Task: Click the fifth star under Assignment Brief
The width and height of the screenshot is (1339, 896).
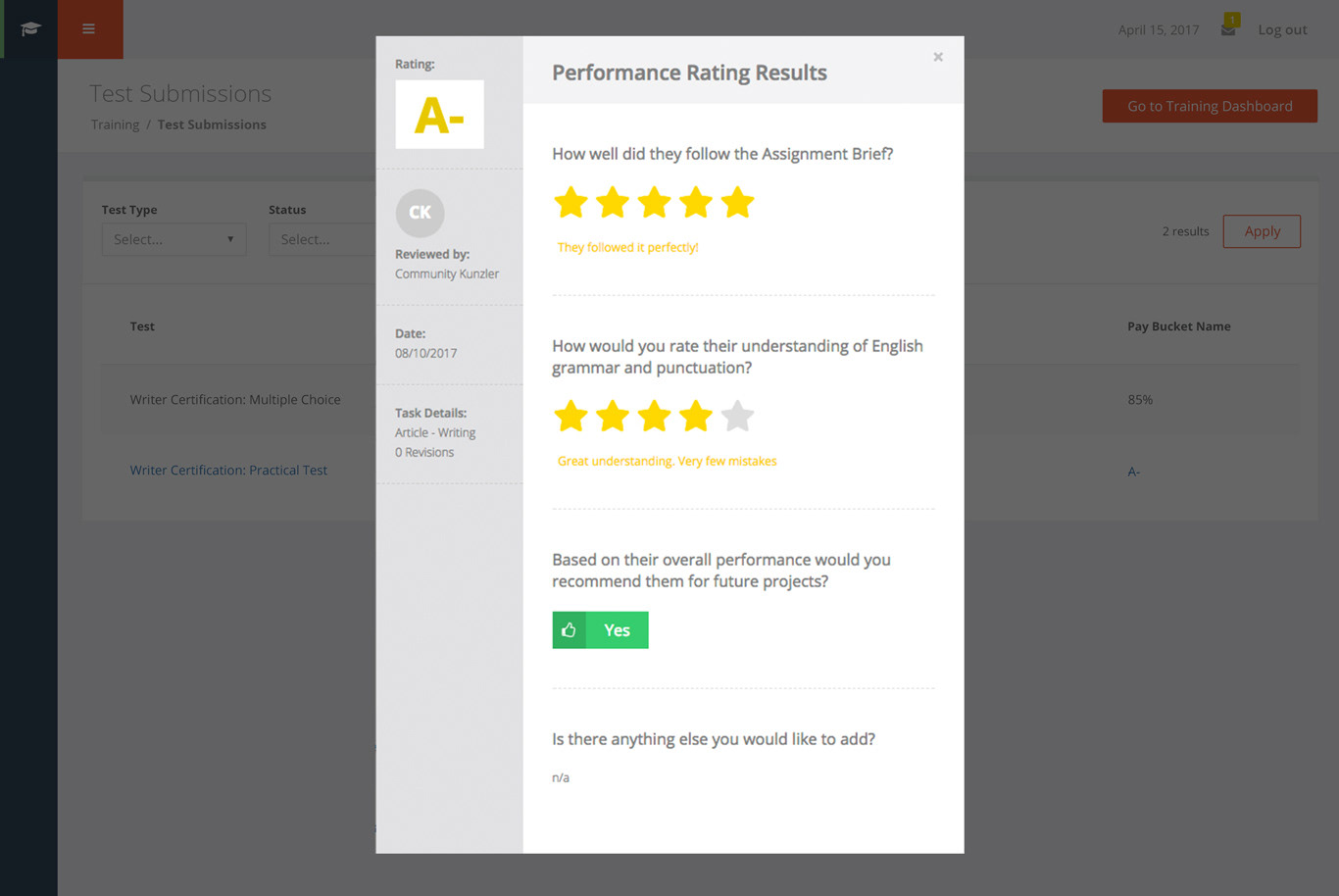Action: (737, 203)
